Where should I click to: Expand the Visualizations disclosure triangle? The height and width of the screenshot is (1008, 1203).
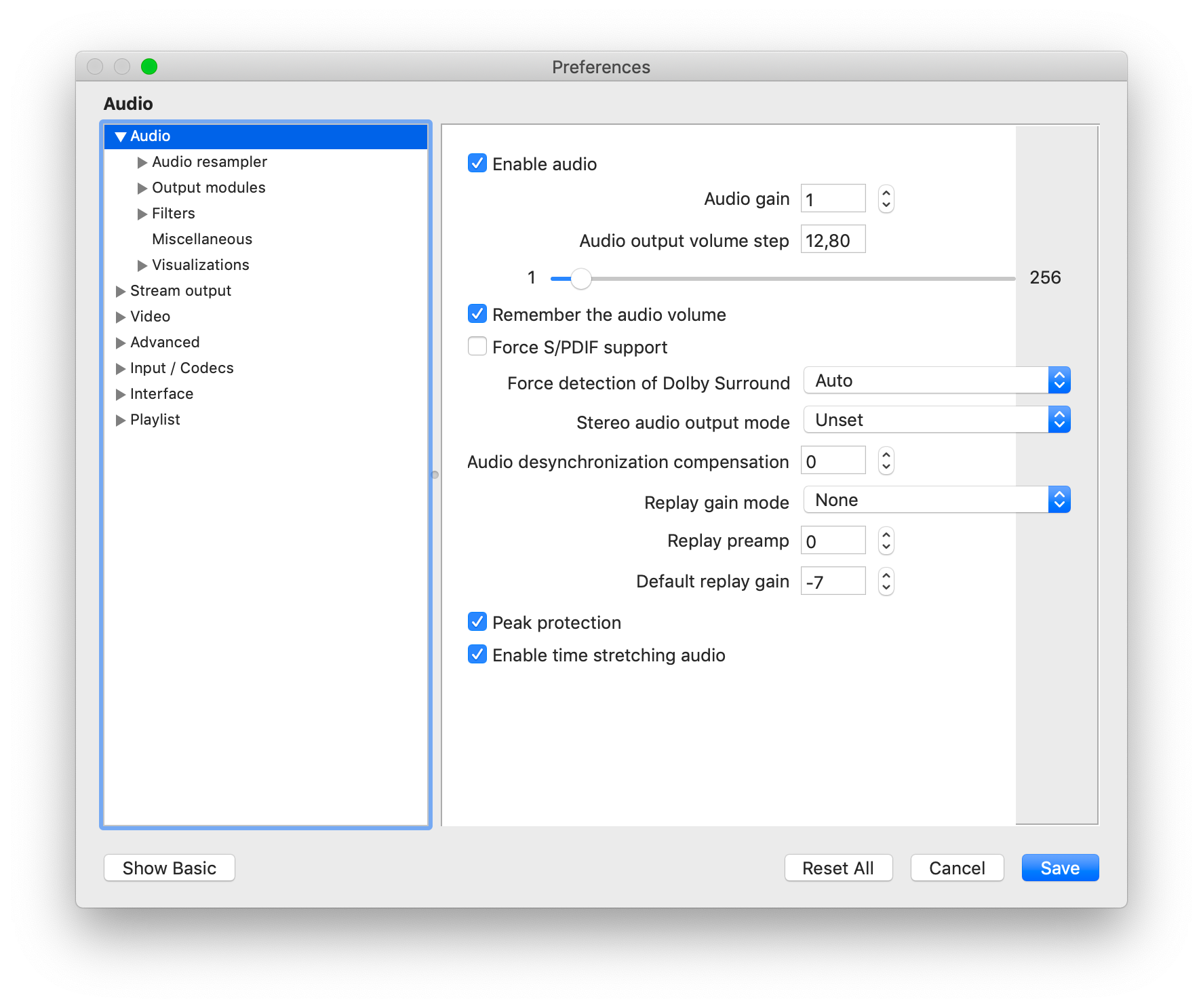pyautogui.click(x=142, y=265)
